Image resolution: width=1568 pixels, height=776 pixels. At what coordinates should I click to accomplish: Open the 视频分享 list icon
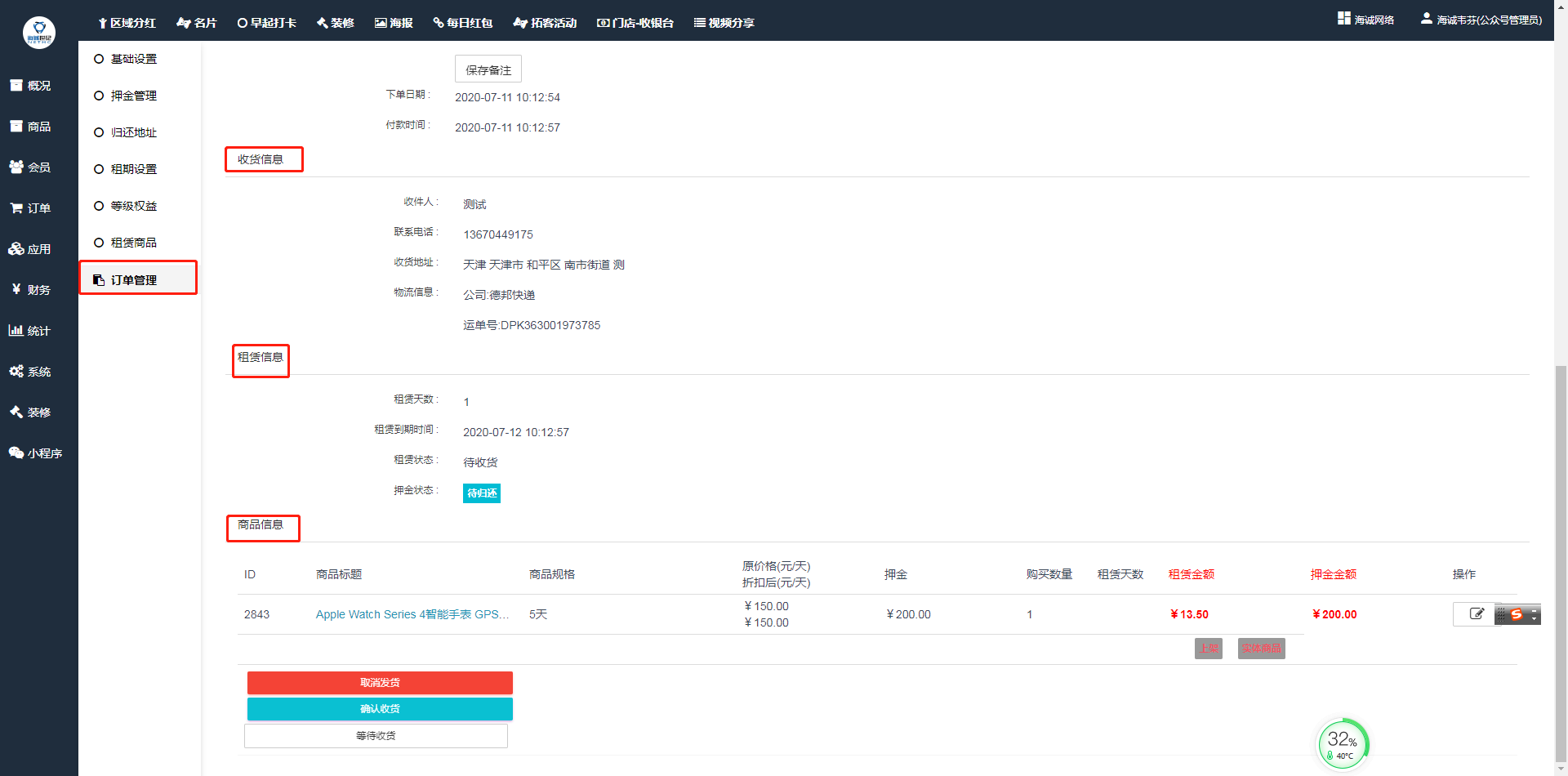(700, 23)
